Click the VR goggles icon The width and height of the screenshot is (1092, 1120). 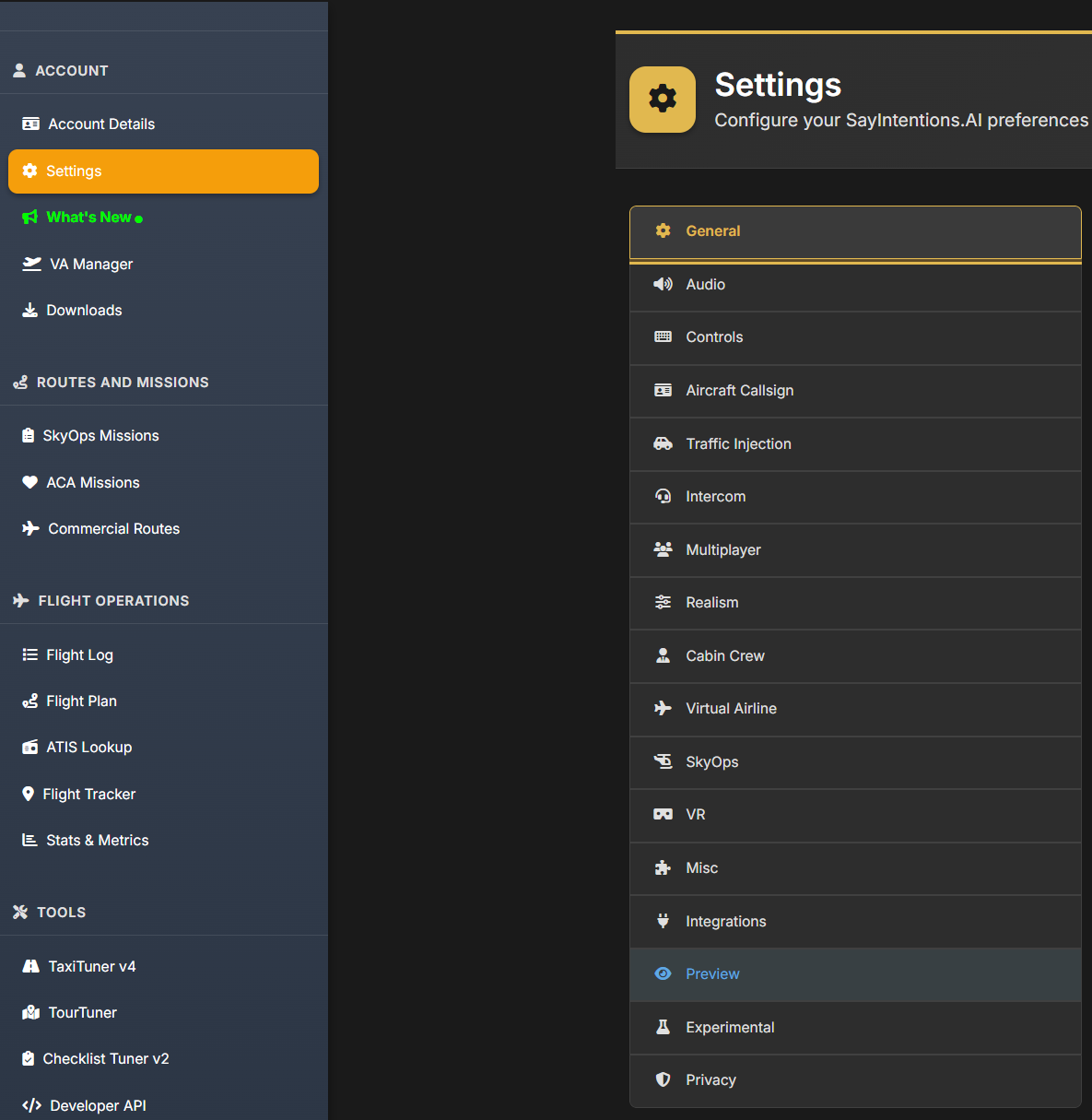coord(663,814)
